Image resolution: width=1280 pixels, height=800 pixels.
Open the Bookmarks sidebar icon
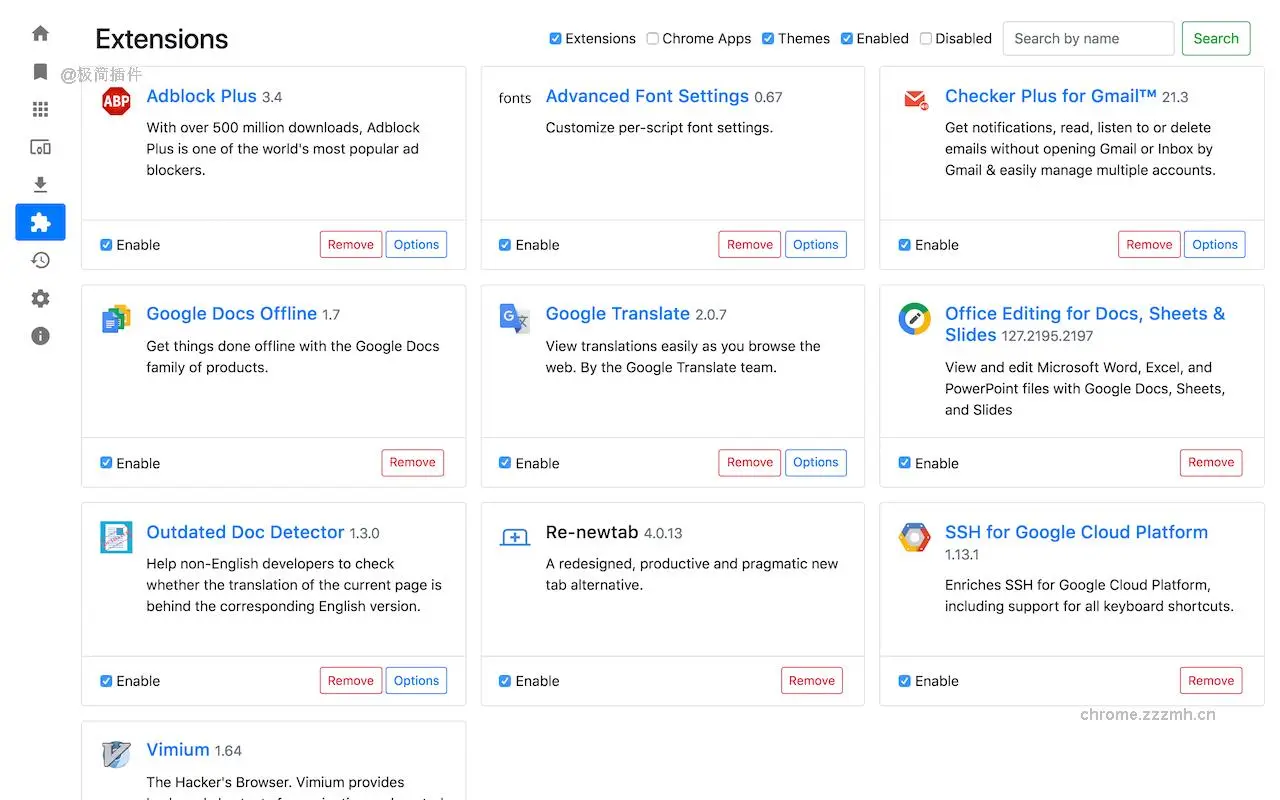click(x=40, y=71)
